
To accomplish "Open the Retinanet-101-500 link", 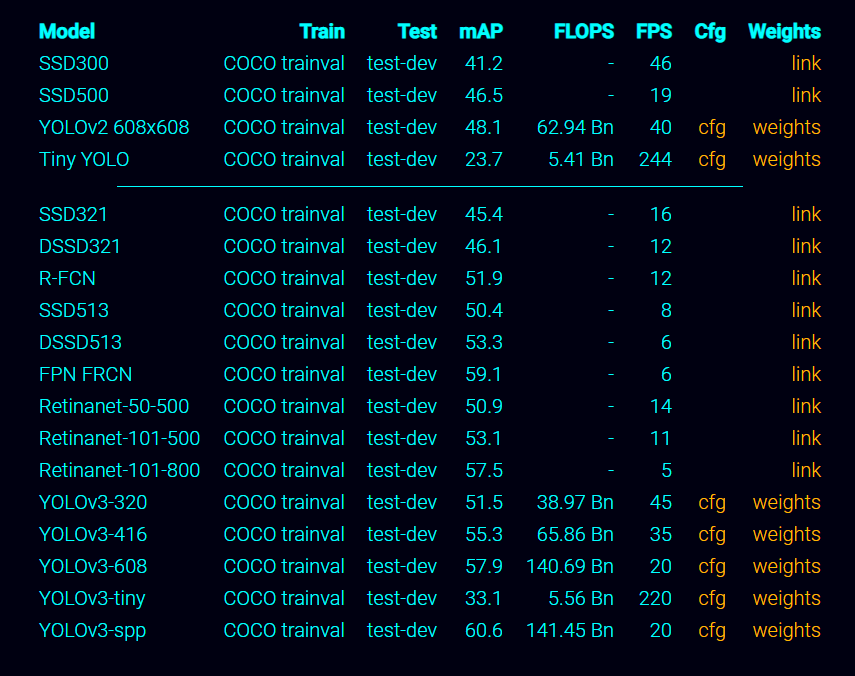I will pos(806,438).
